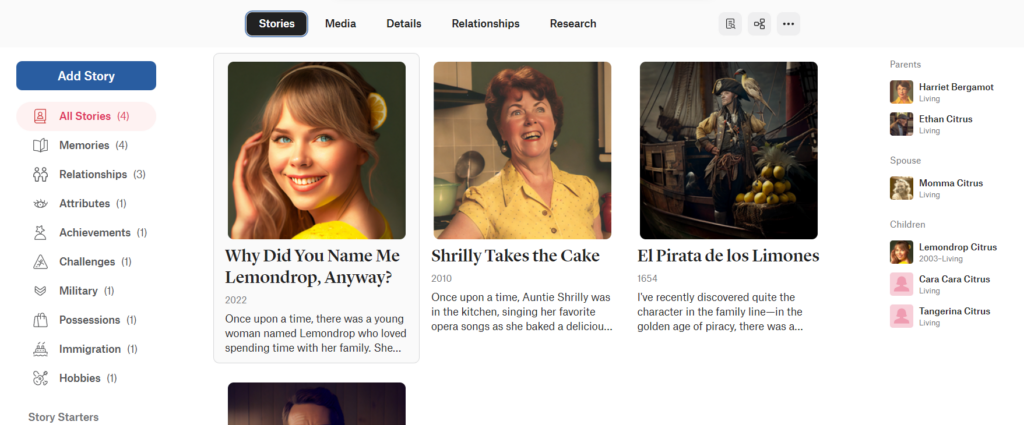
Task: Click Cara Cara Citrus's placeholder avatar
Action: [x=901, y=284]
